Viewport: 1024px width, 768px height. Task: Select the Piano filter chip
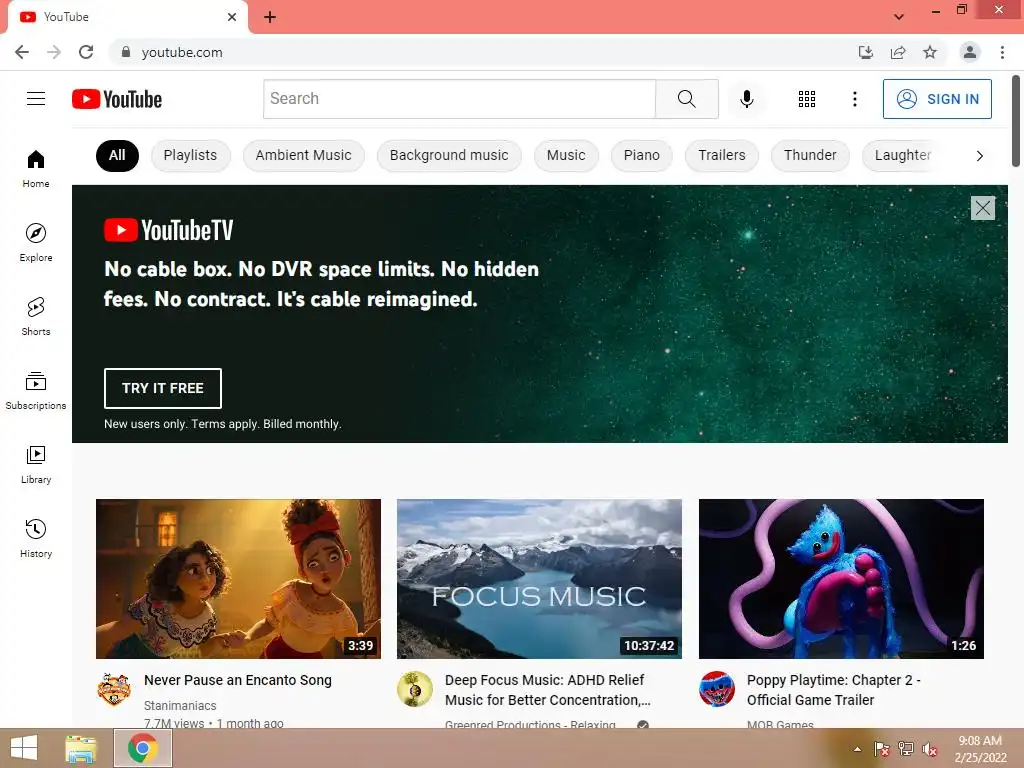tap(641, 155)
